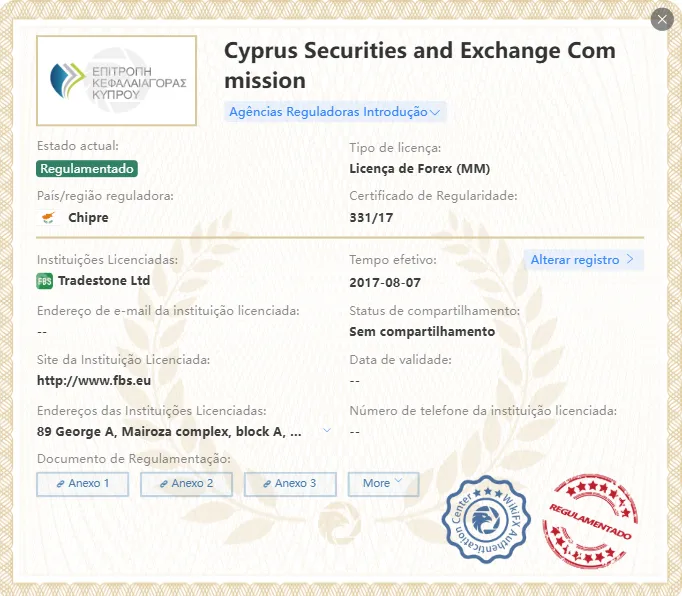Open Alterar registro link
Image resolution: width=682 pixels, height=596 pixels.
(x=583, y=260)
